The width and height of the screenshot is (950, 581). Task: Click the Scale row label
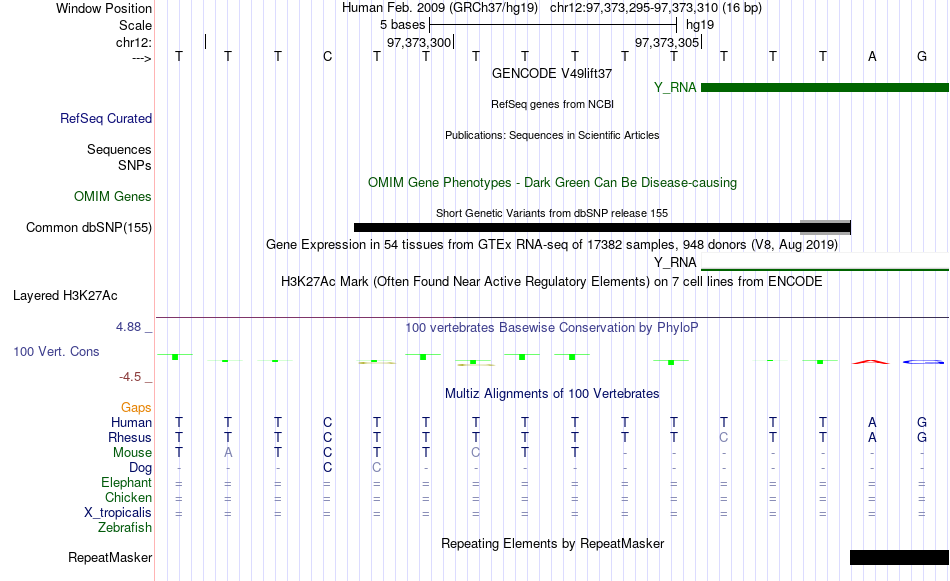135,25
